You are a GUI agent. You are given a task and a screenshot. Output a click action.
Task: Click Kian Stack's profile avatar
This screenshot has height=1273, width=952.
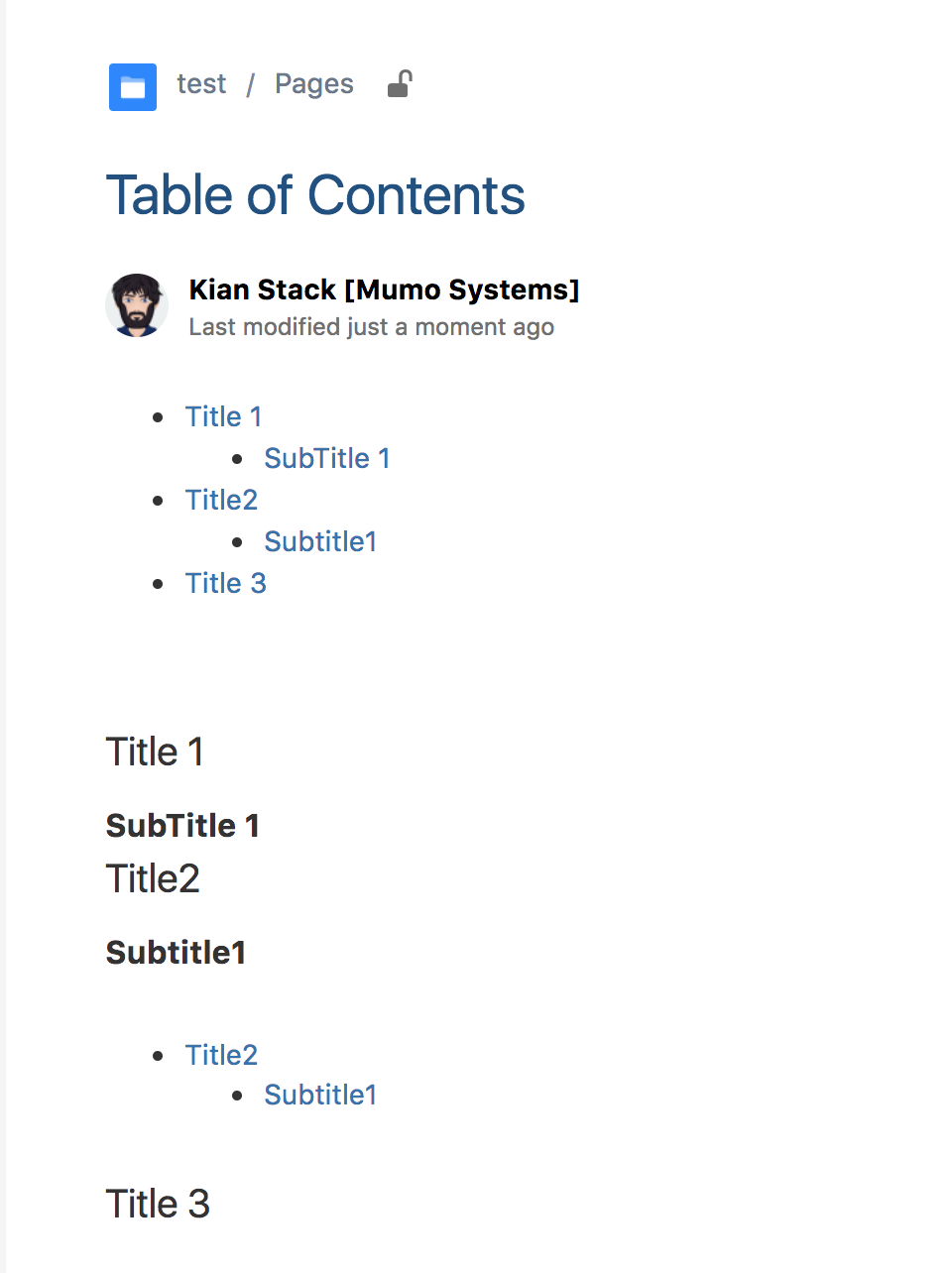click(136, 305)
